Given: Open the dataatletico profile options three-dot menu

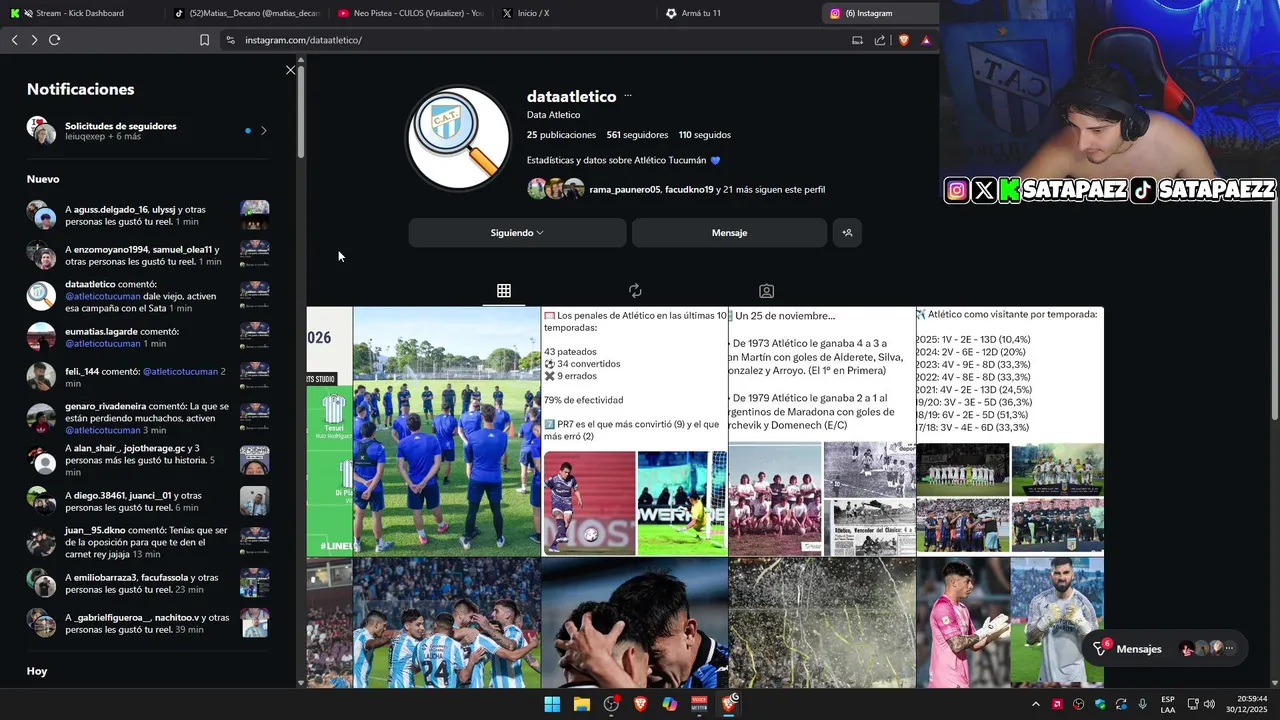Looking at the screenshot, I should pos(628,96).
